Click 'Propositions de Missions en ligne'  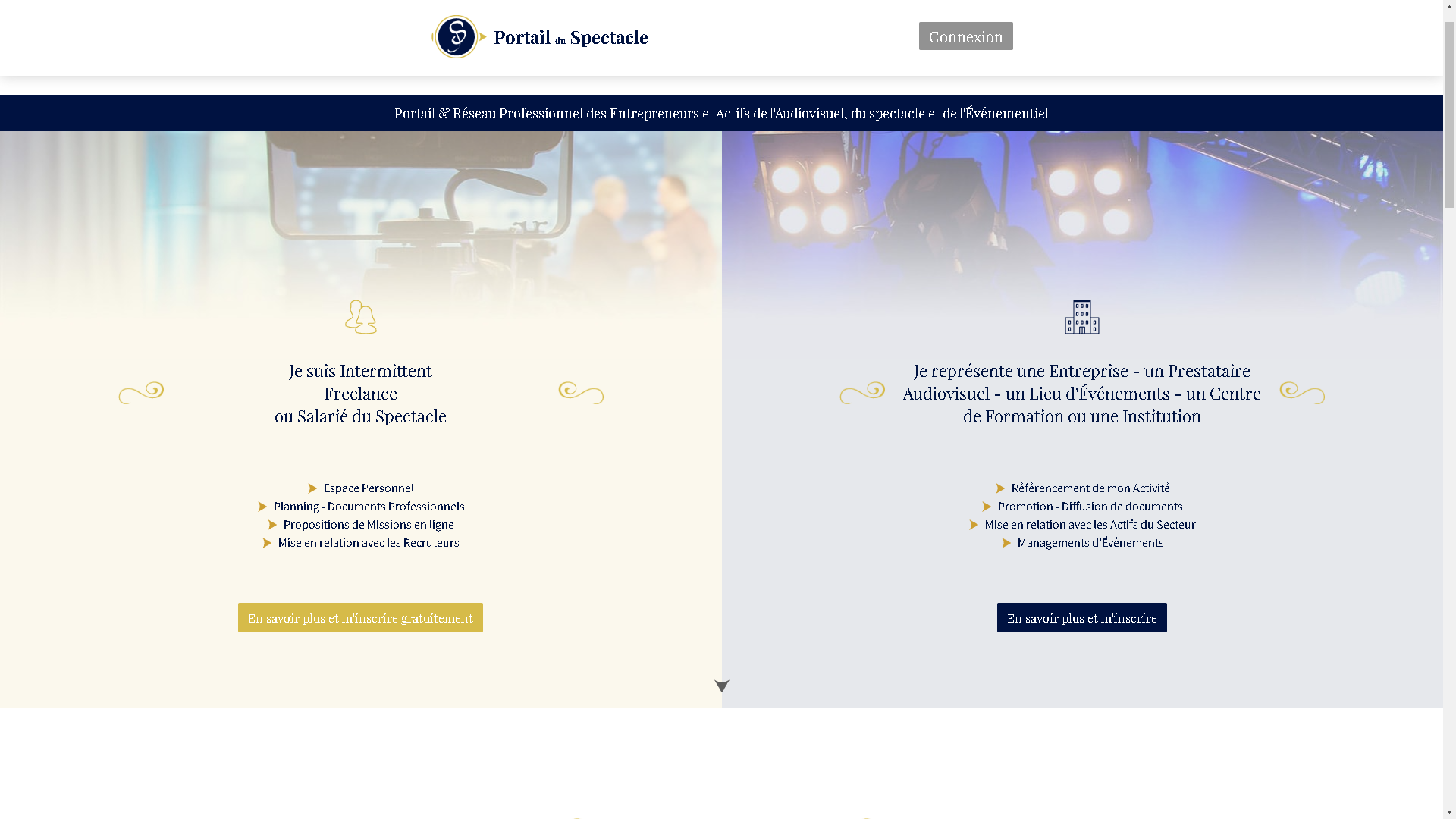coord(369,525)
